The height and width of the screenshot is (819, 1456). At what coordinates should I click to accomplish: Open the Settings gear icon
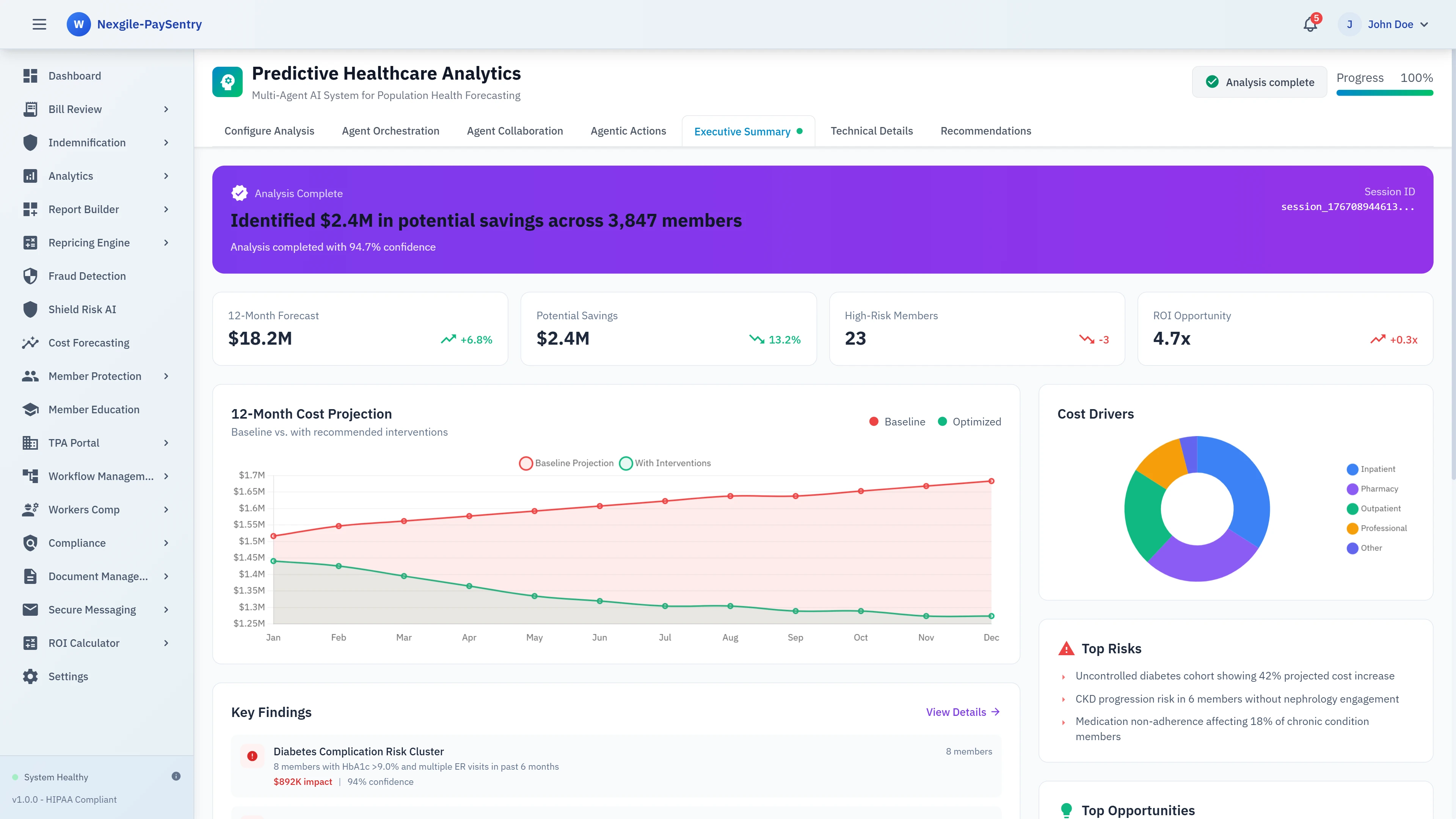(x=31, y=676)
